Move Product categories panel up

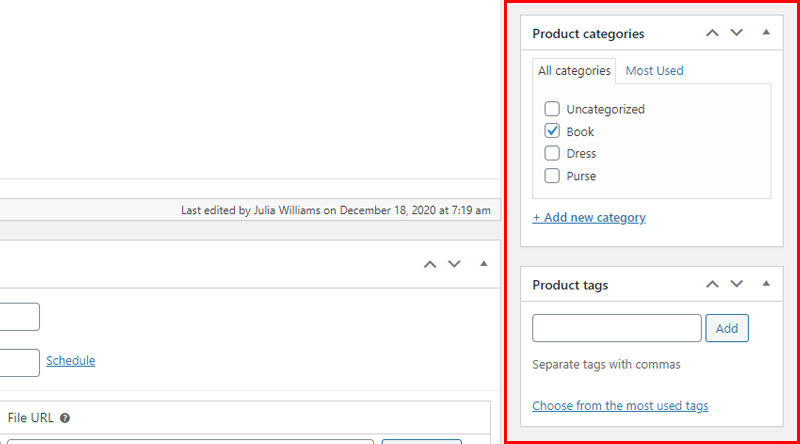pyautogui.click(x=712, y=33)
